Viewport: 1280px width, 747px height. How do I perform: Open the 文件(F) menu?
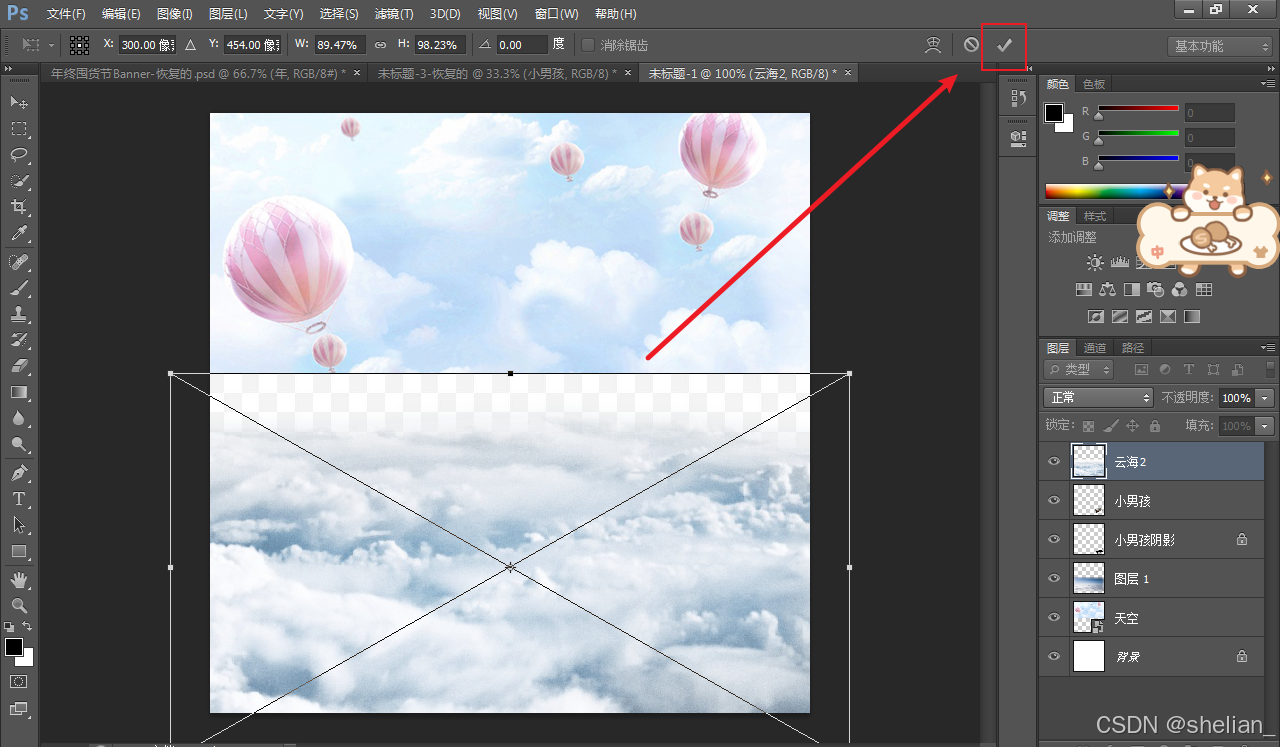tap(66, 14)
